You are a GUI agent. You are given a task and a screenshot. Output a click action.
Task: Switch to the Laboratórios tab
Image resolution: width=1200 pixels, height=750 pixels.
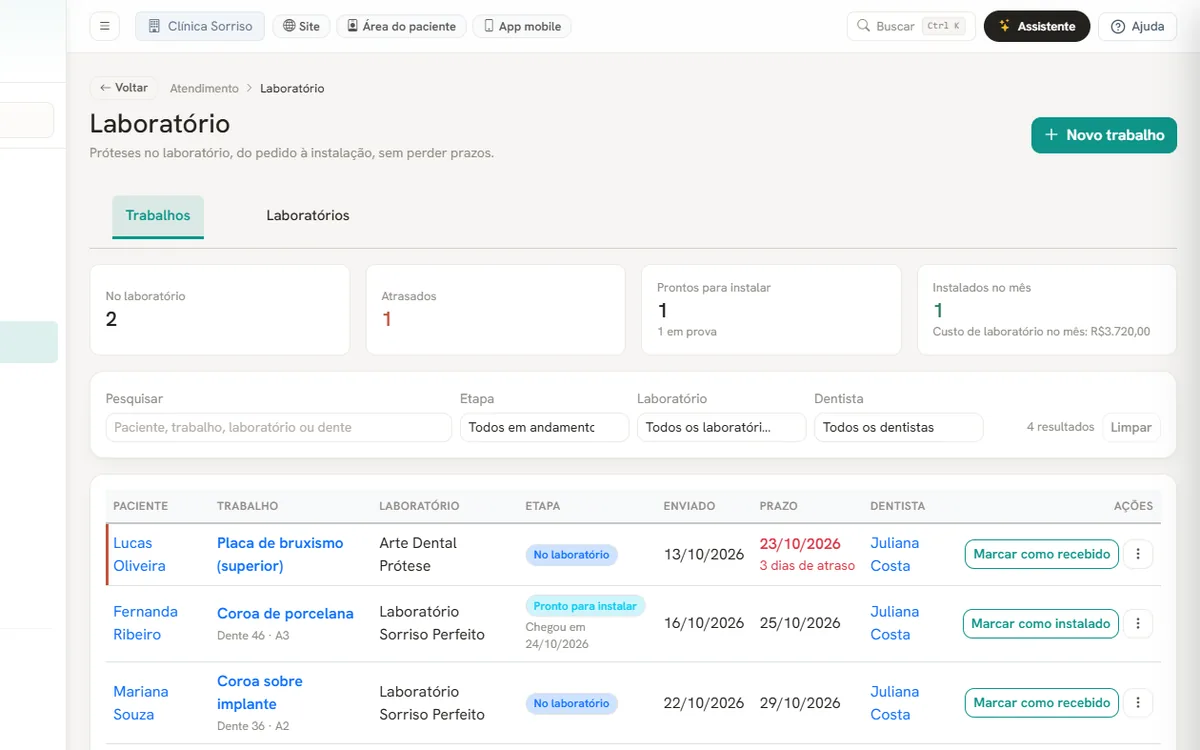coord(307,216)
